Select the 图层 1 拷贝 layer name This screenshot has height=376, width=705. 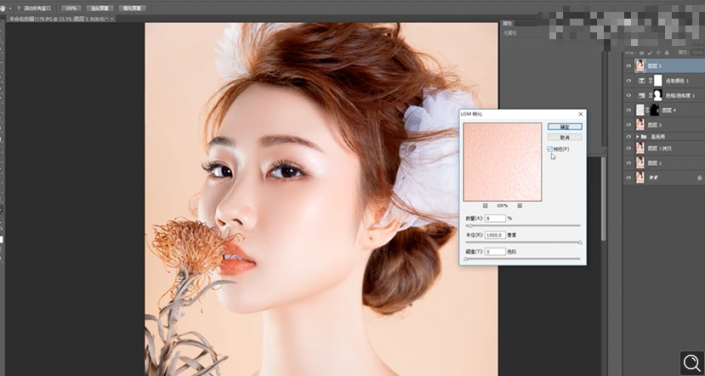coord(660,148)
